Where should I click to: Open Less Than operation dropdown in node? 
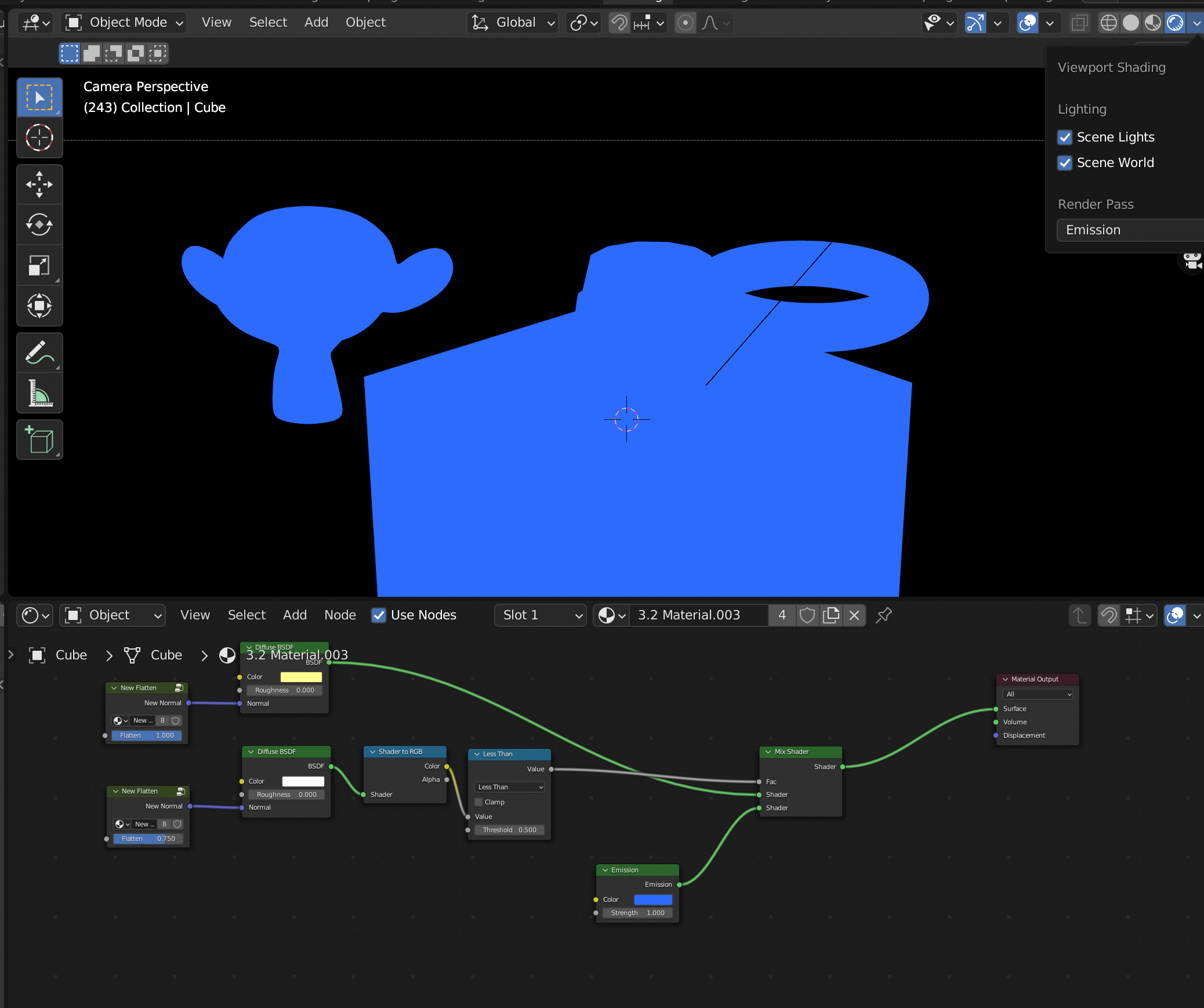(x=510, y=787)
